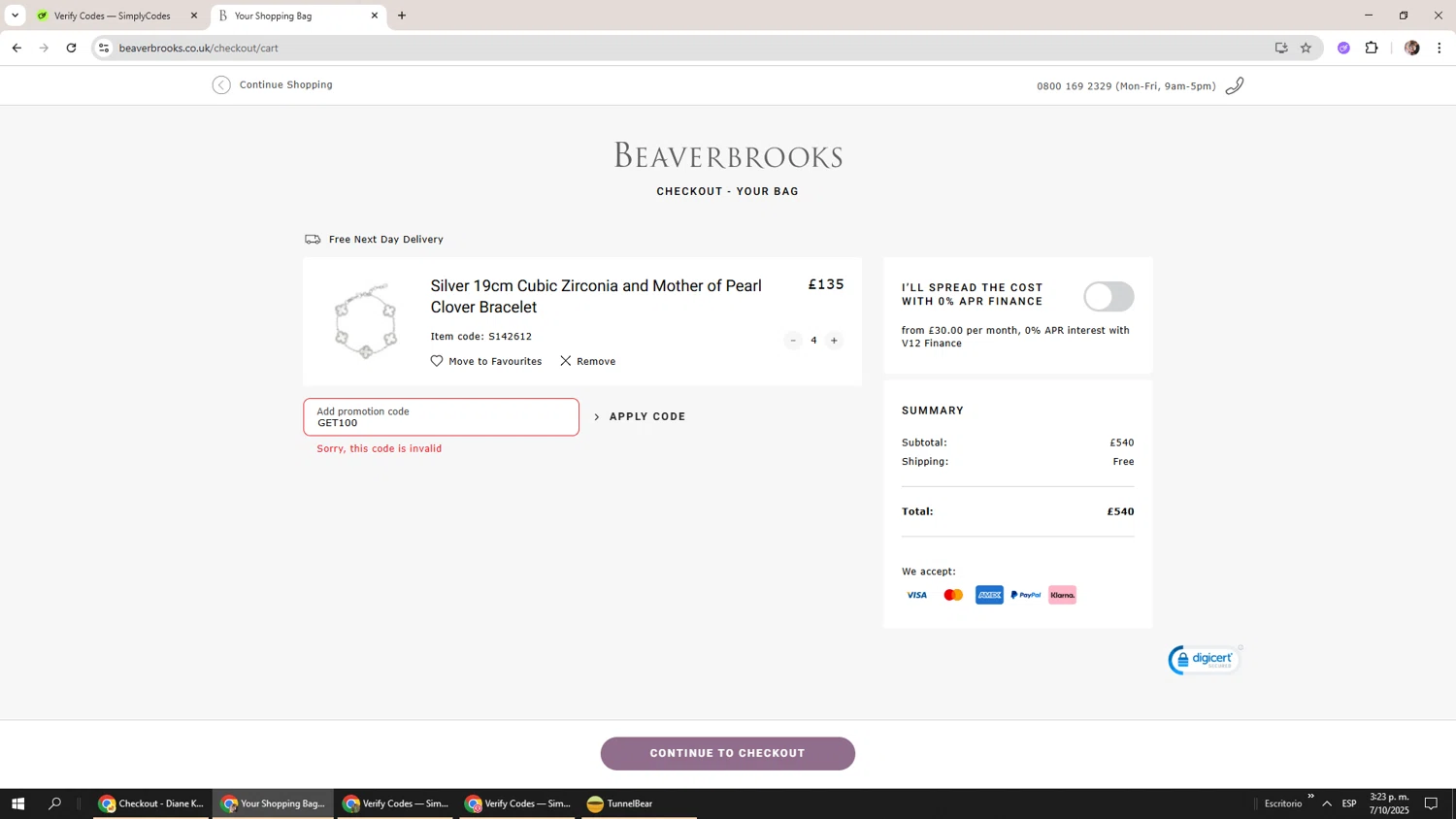Click the taskbar clock
1456x819 pixels.
coord(1389,803)
